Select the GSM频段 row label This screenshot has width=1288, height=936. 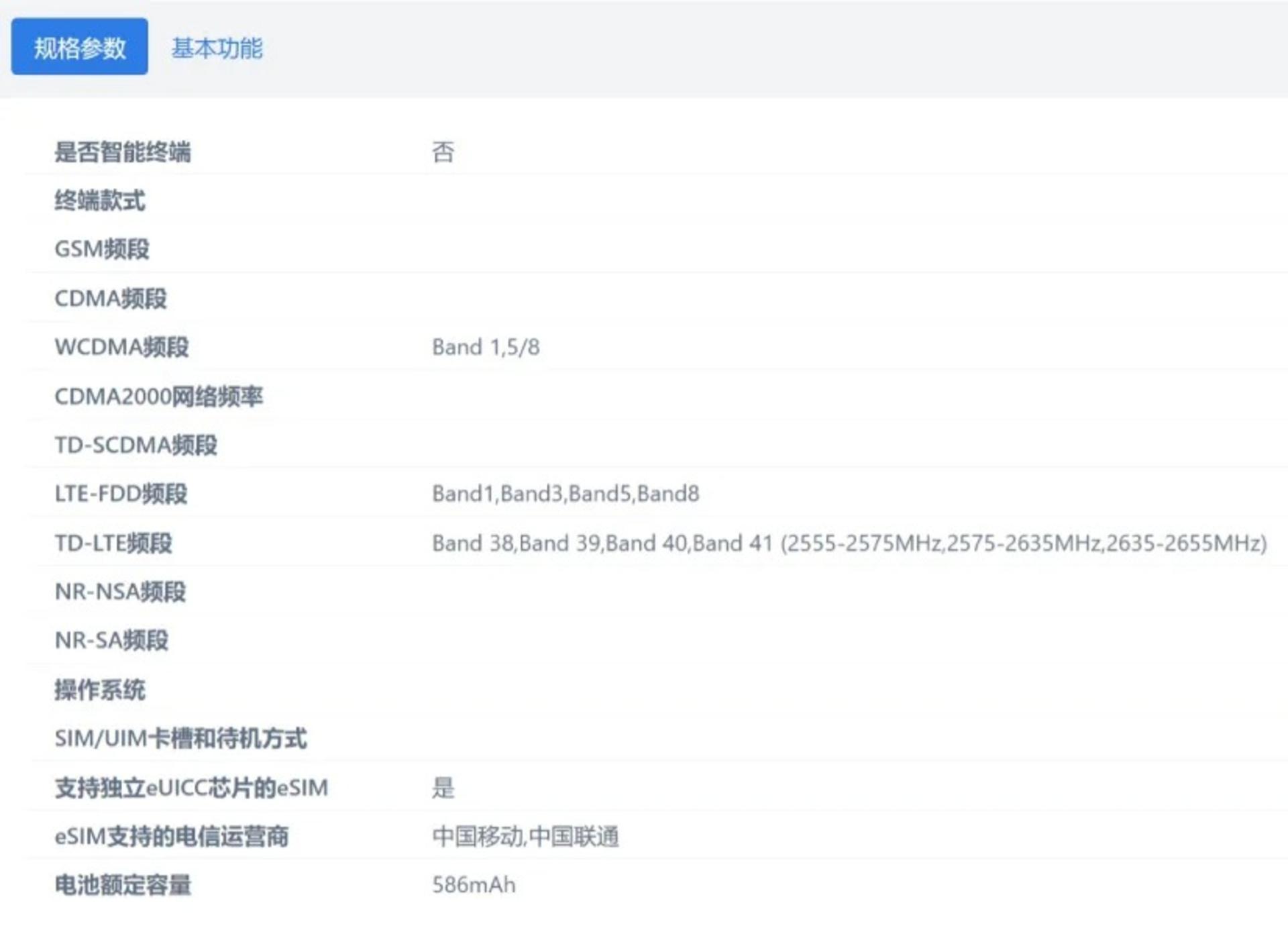click(x=102, y=249)
